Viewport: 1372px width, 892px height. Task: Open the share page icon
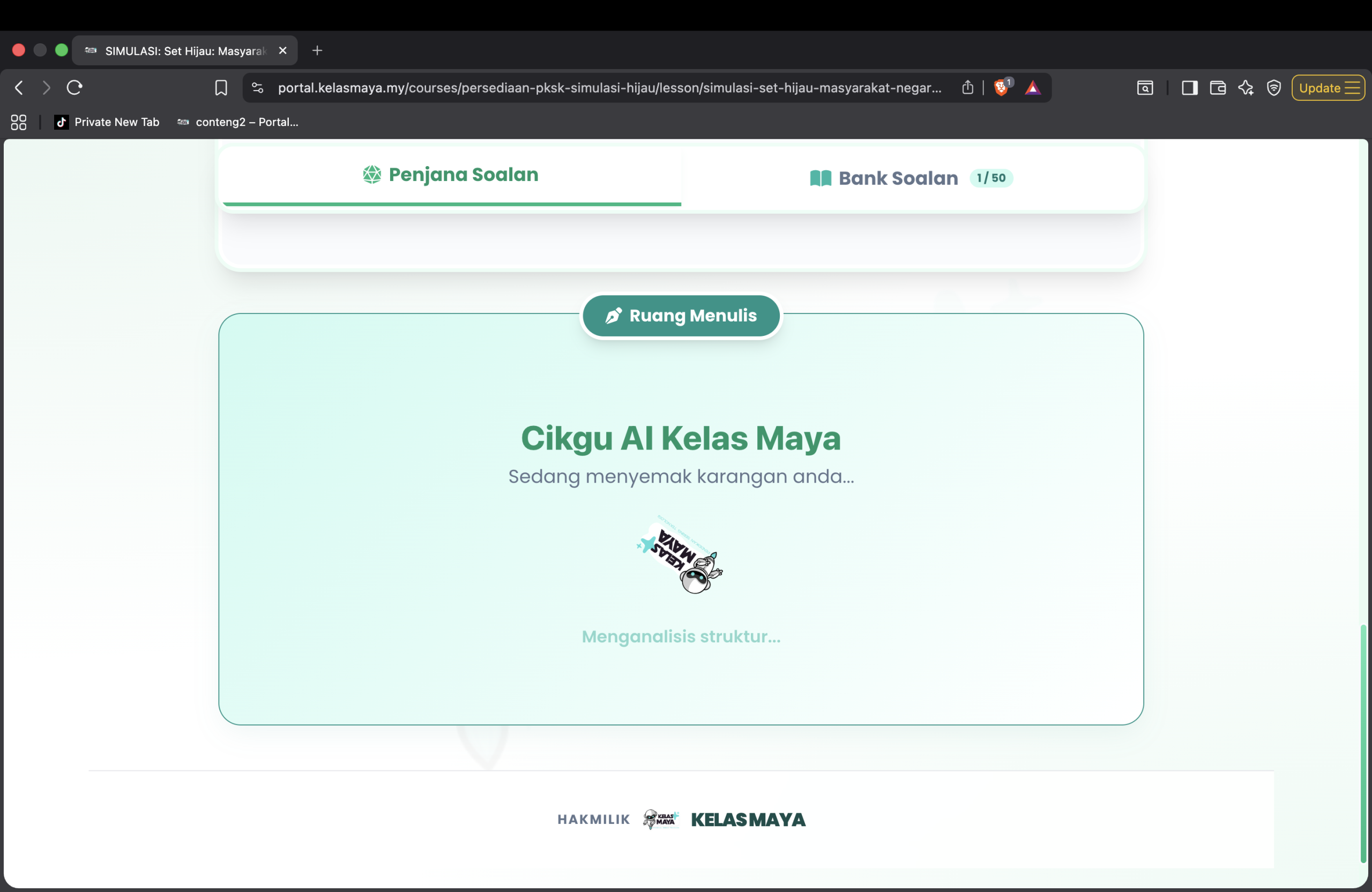pos(968,87)
